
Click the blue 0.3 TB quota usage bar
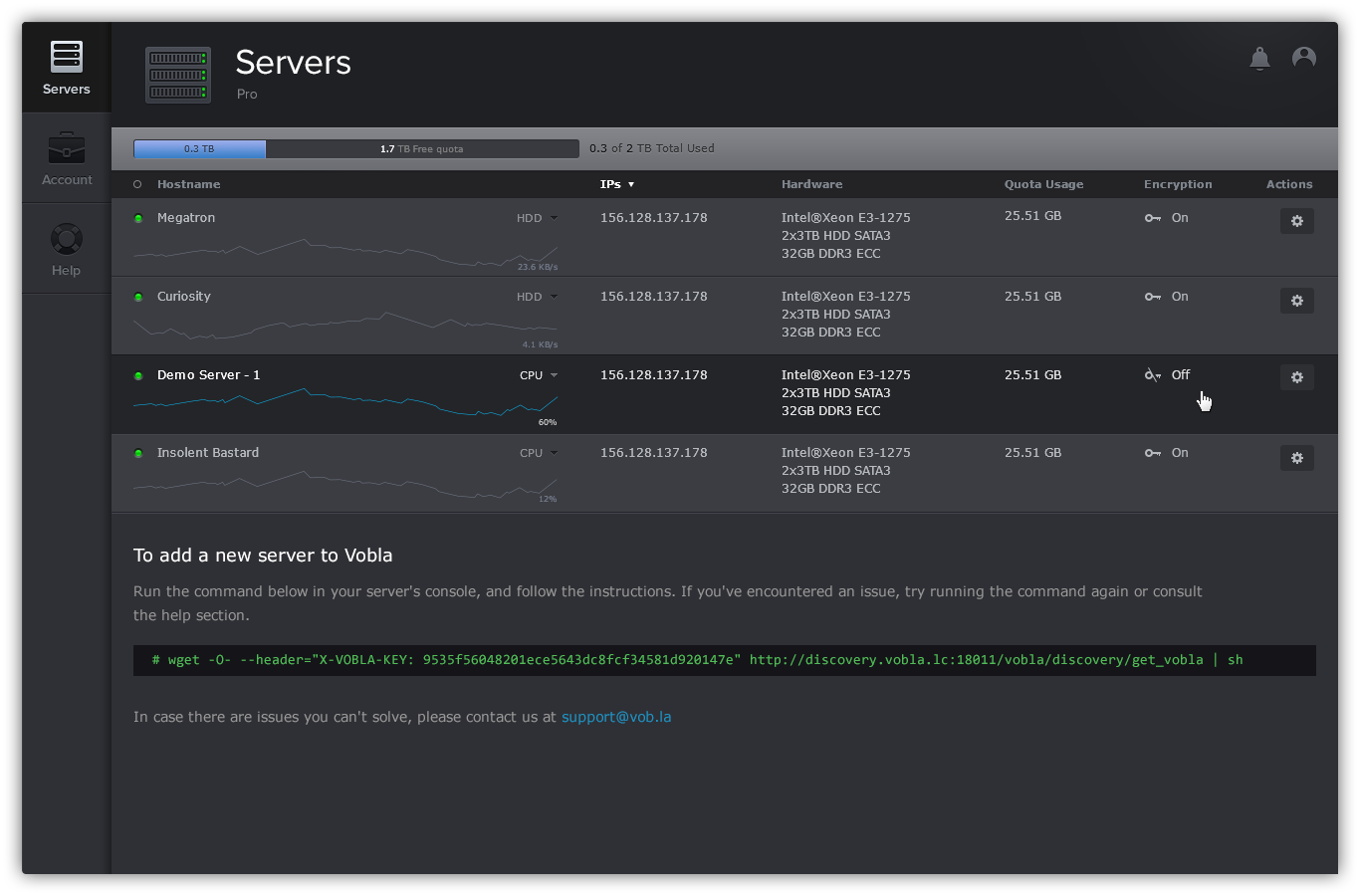tap(200, 149)
